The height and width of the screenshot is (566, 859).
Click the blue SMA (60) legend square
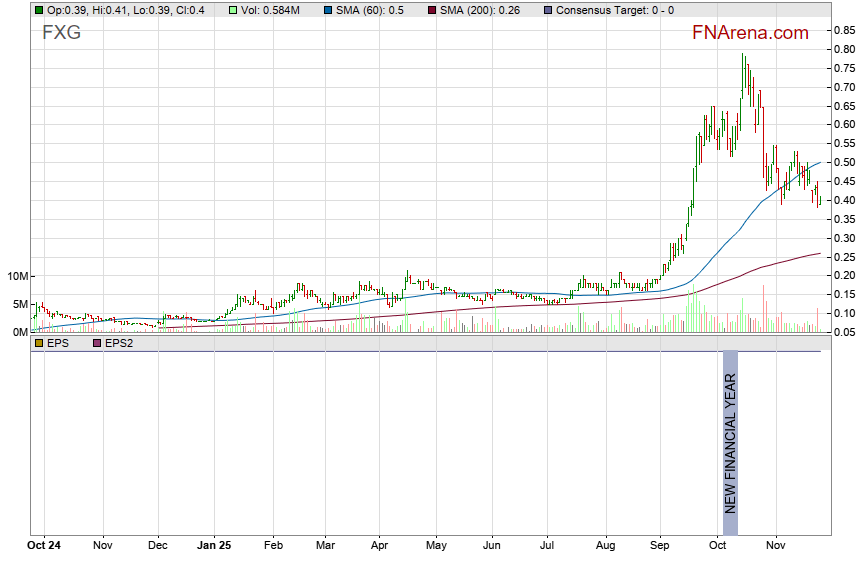click(327, 10)
